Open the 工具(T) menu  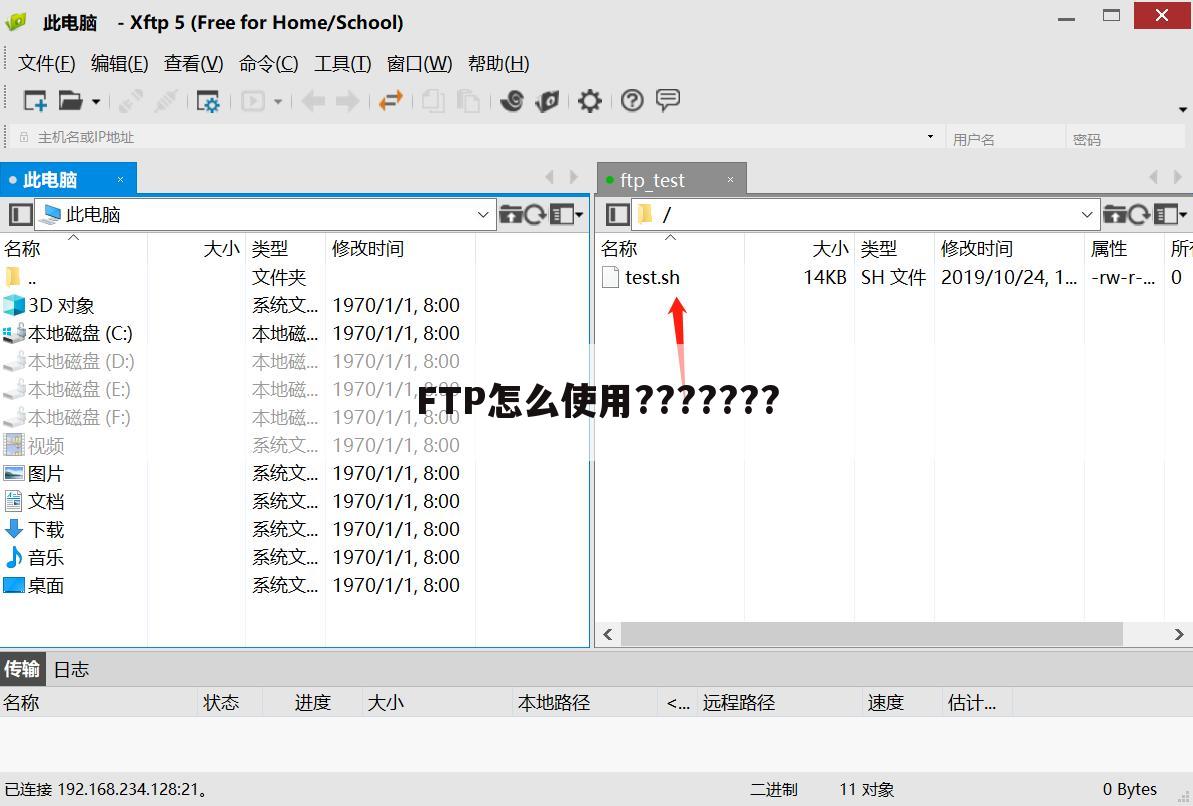click(x=342, y=63)
